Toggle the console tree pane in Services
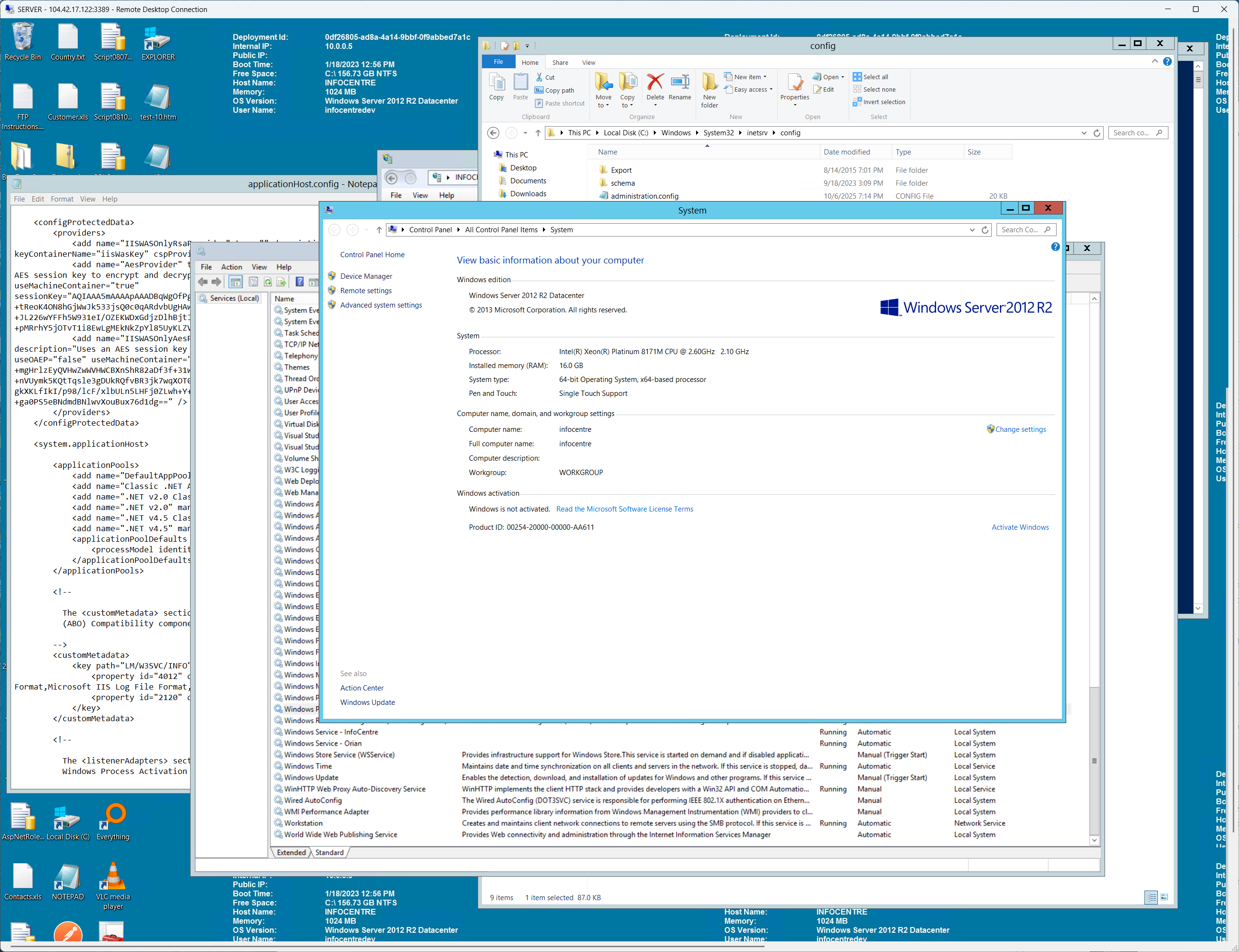 click(x=235, y=282)
